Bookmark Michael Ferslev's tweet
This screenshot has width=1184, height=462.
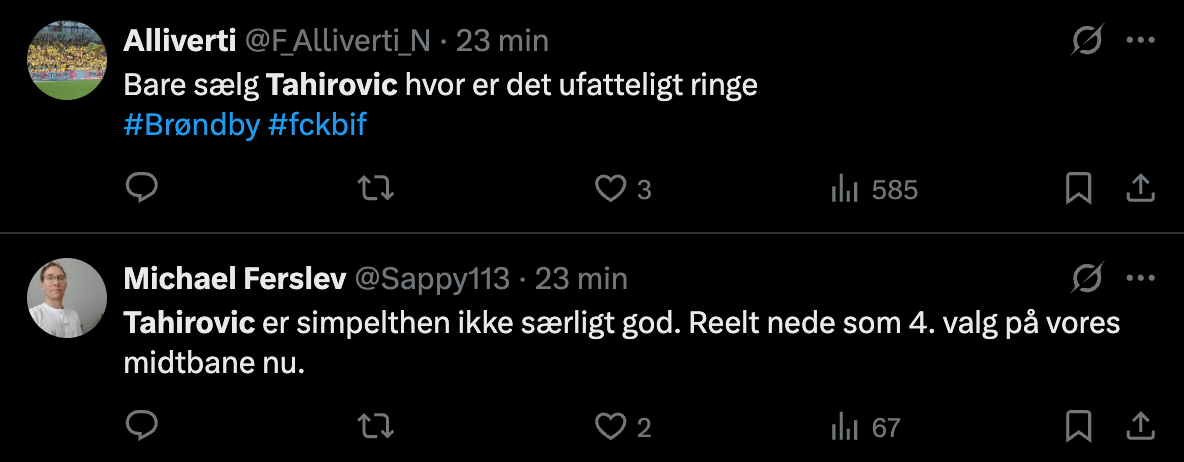click(1078, 427)
